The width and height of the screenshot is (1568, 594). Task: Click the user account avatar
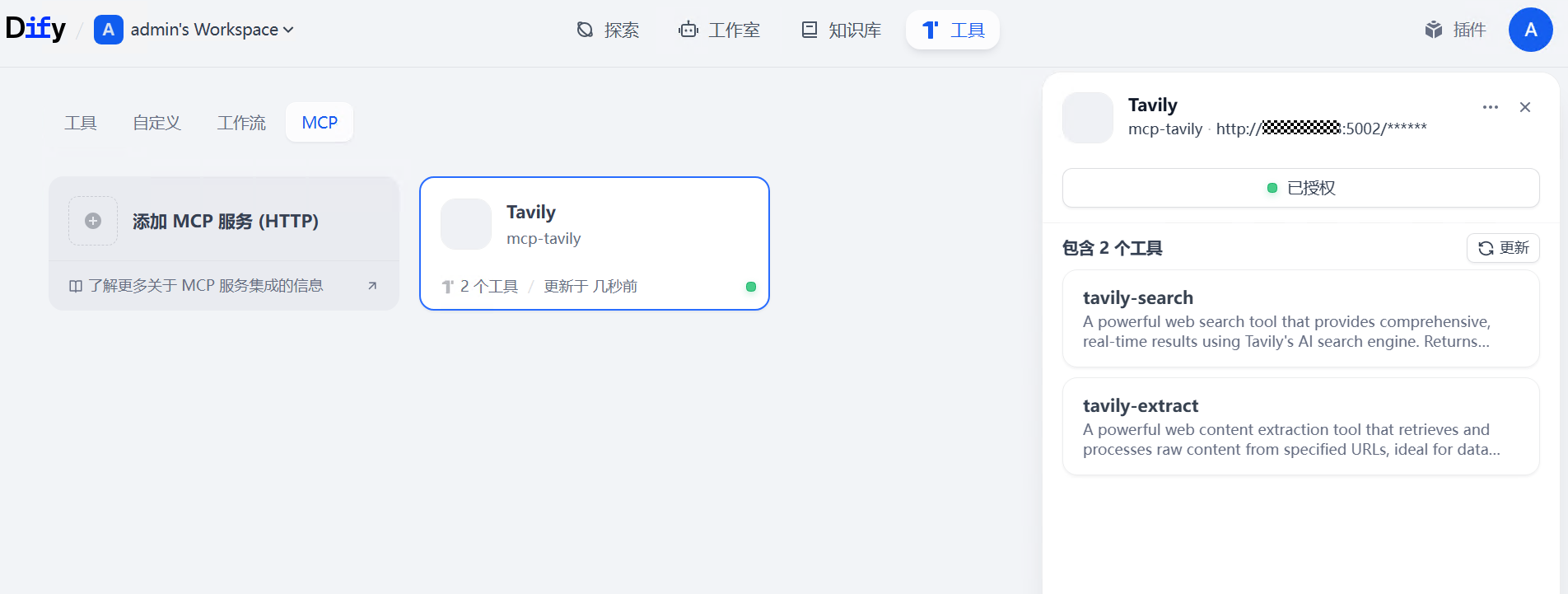click(1531, 30)
